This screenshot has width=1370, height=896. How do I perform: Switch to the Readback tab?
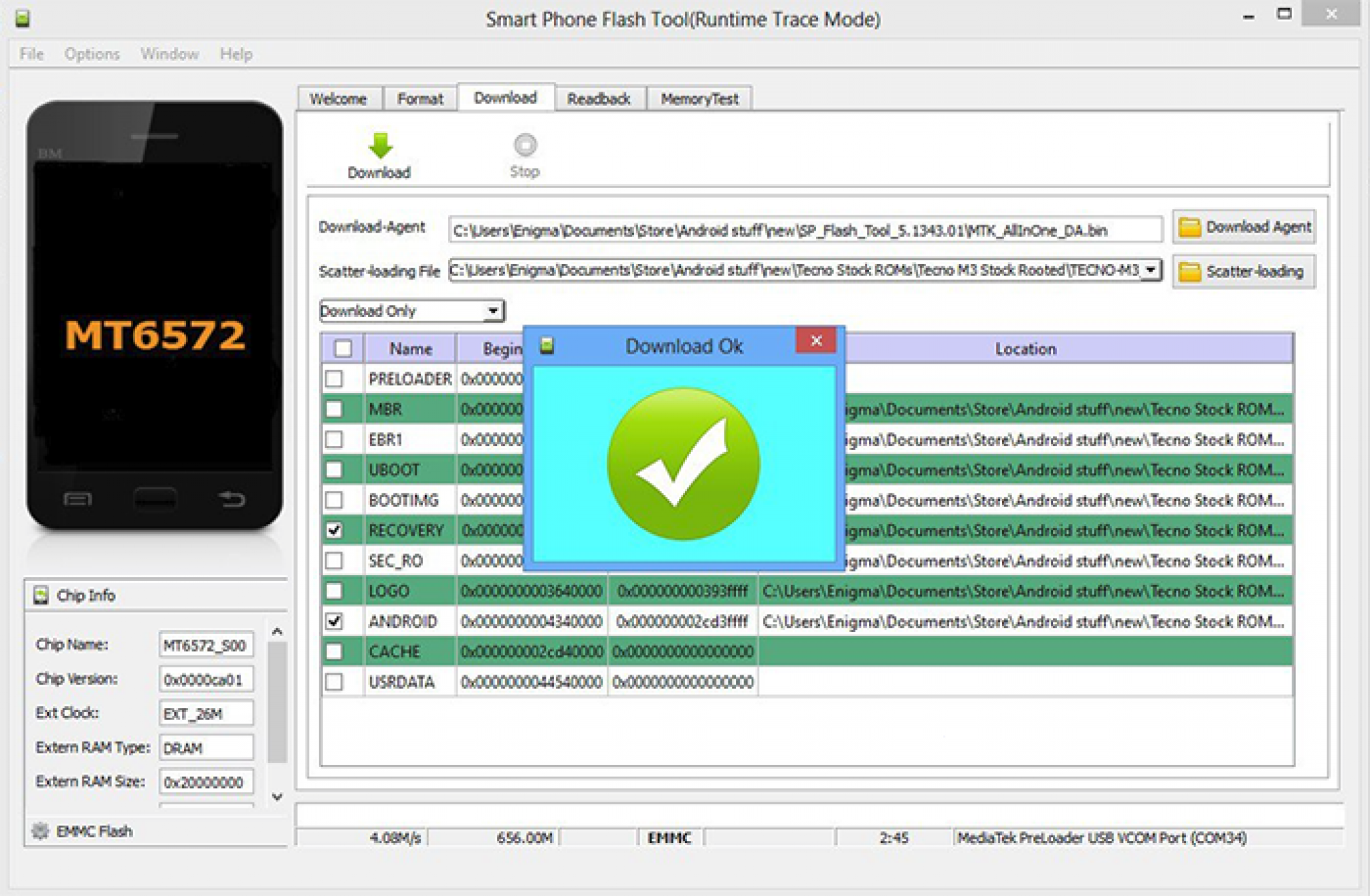point(599,98)
